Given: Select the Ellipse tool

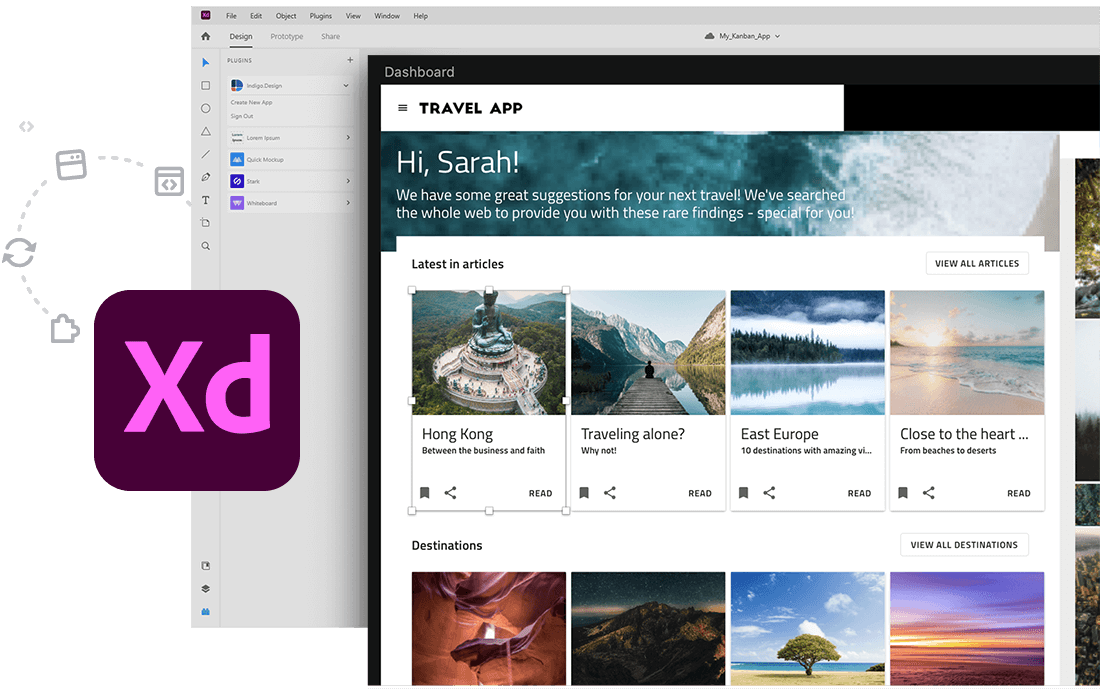Looking at the screenshot, I should 206,108.
